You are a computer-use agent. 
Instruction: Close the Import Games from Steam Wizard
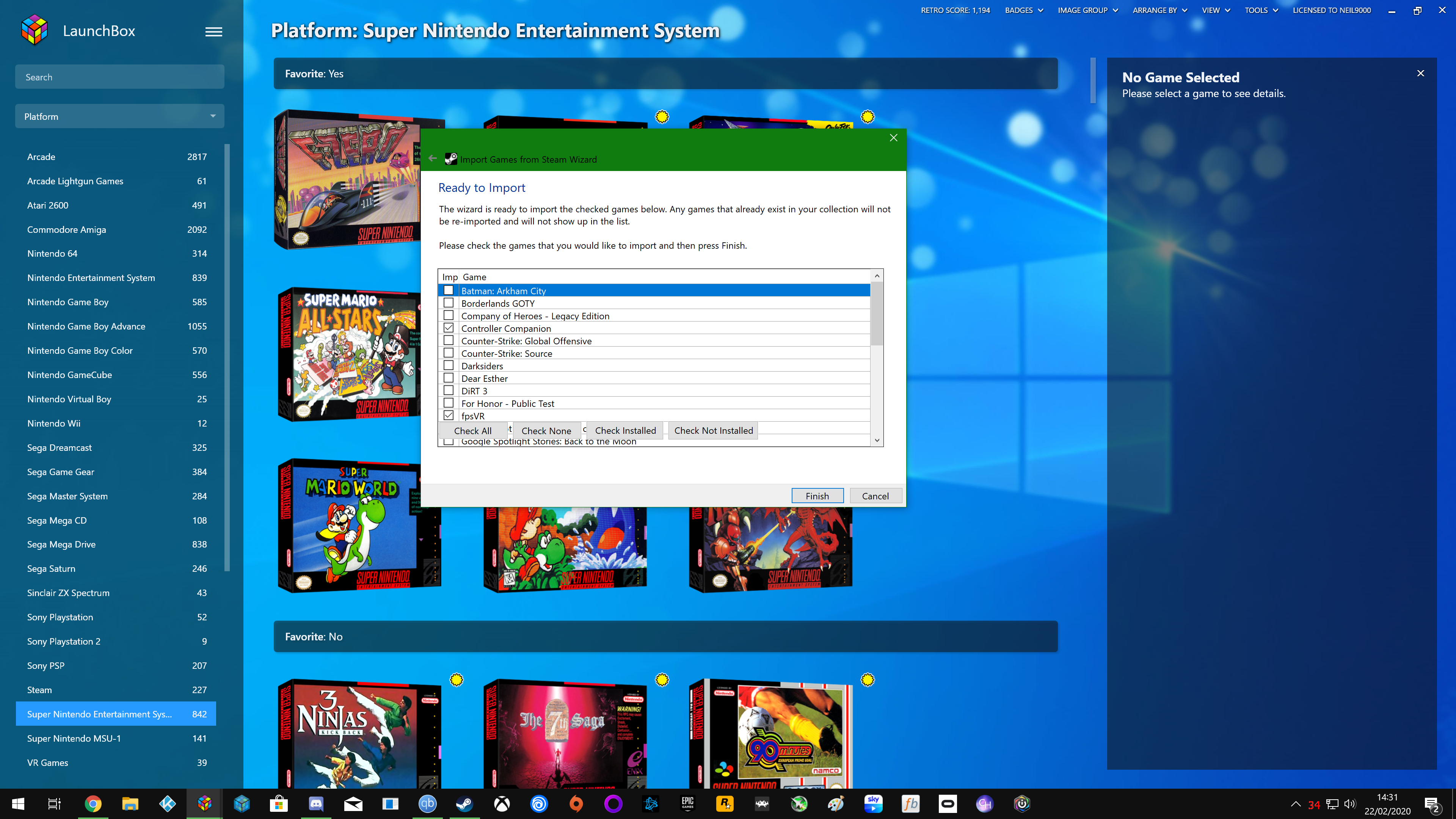tap(893, 138)
